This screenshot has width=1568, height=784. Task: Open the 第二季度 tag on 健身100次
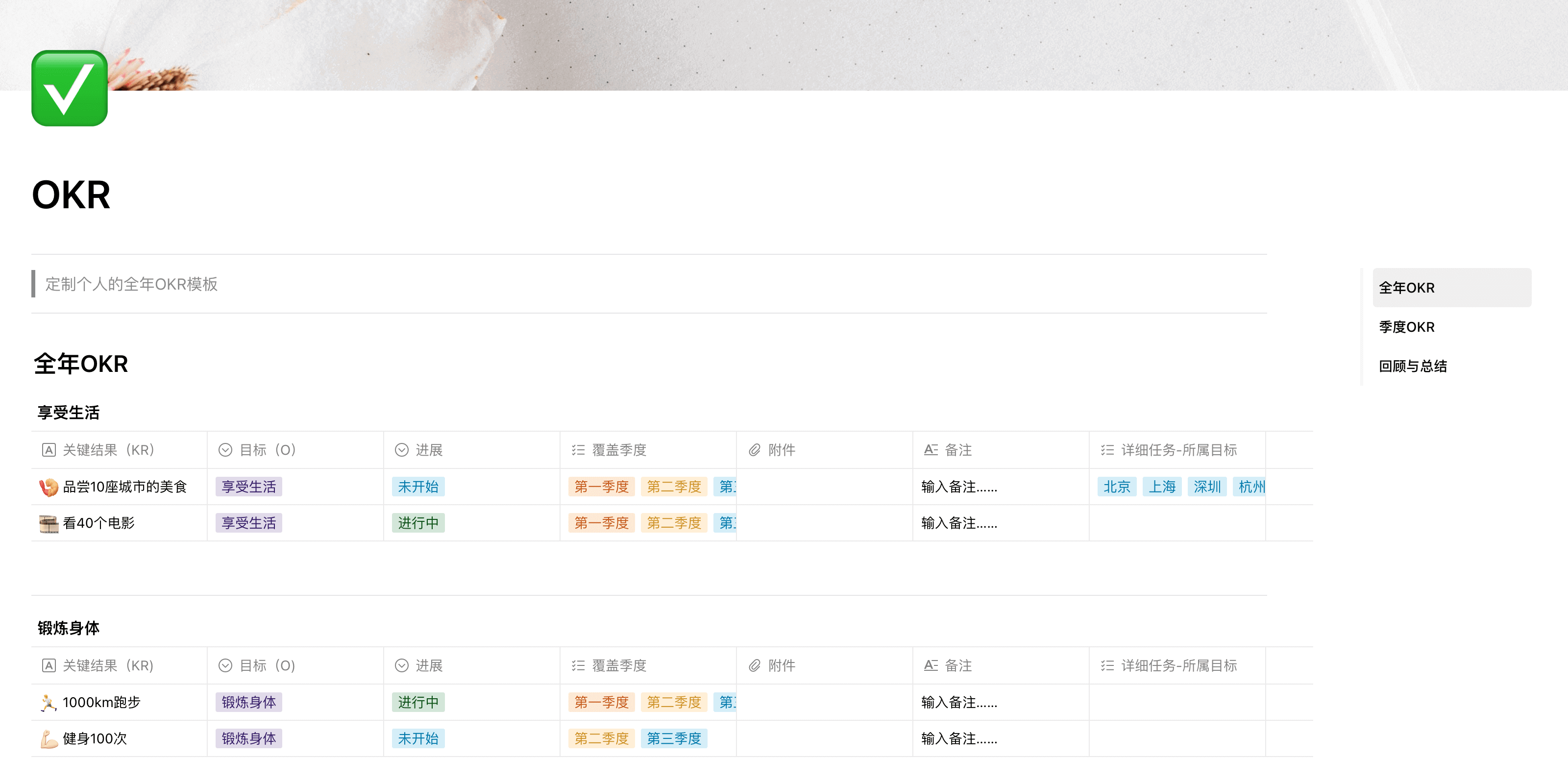pyautogui.click(x=601, y=738)
